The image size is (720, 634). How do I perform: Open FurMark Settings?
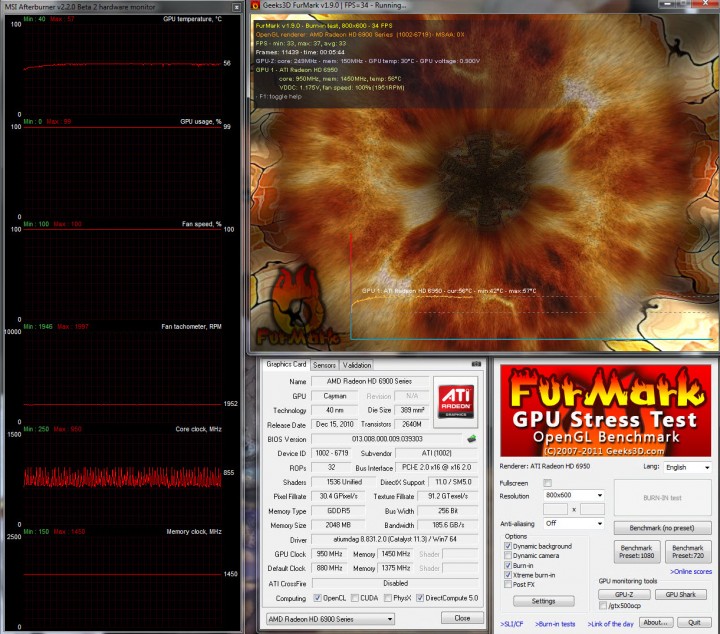[x=544, y=601]
